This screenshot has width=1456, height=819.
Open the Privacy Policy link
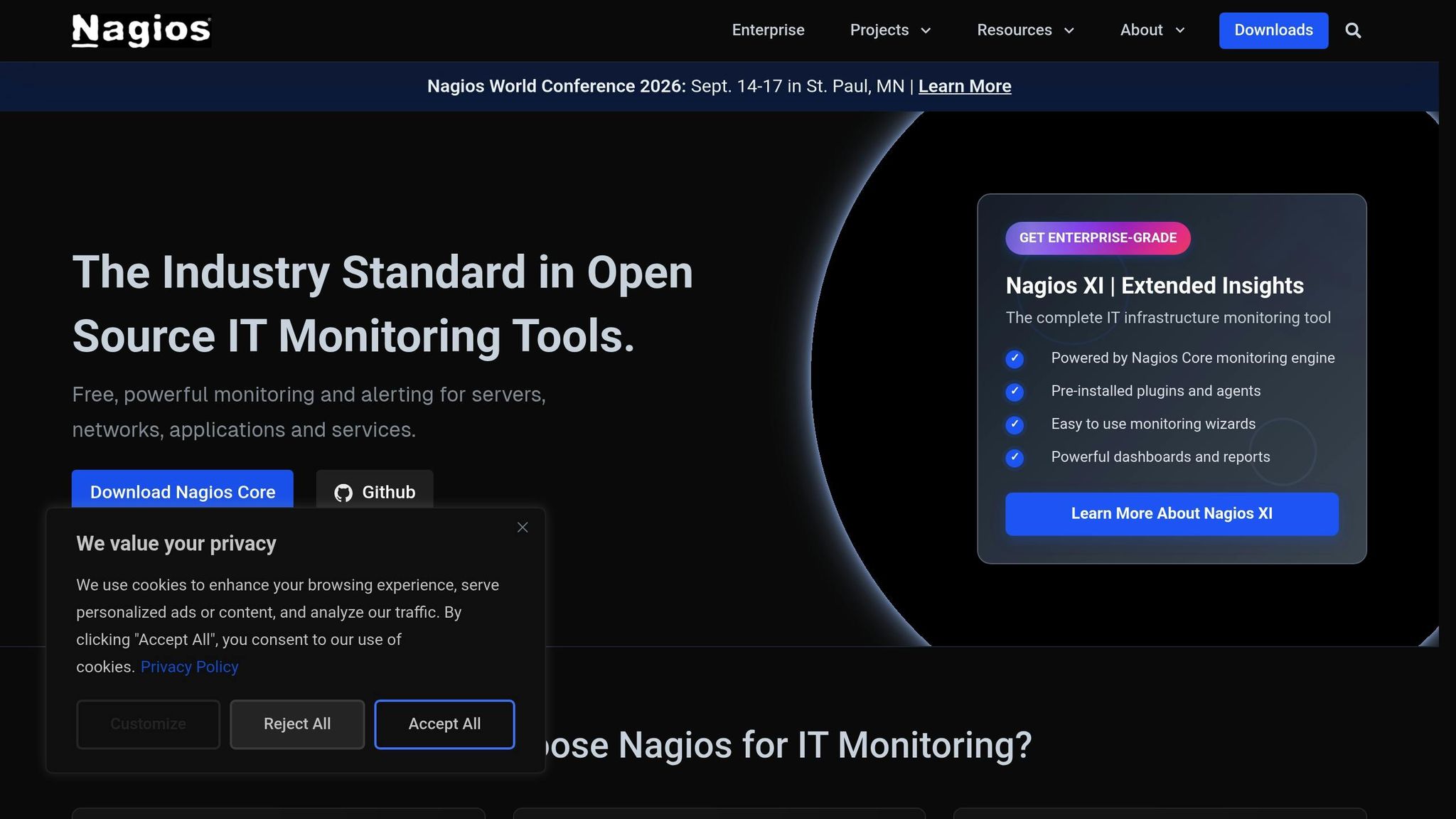click(x=189, y=666)
